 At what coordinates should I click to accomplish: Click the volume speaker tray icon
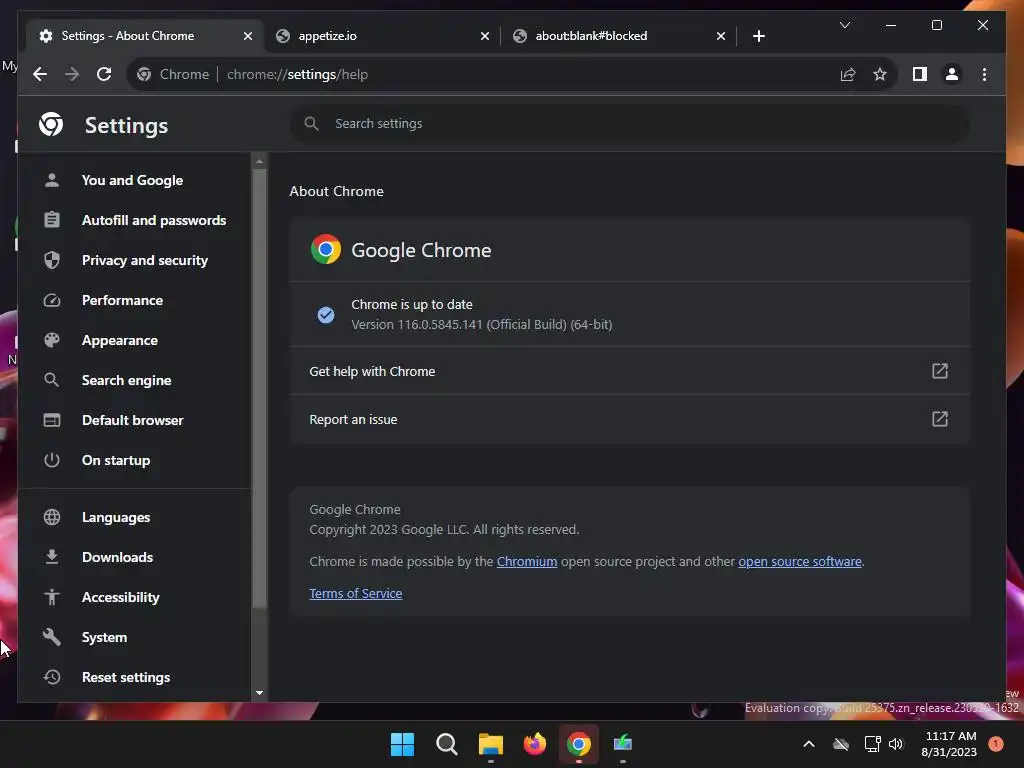(896, 744)
